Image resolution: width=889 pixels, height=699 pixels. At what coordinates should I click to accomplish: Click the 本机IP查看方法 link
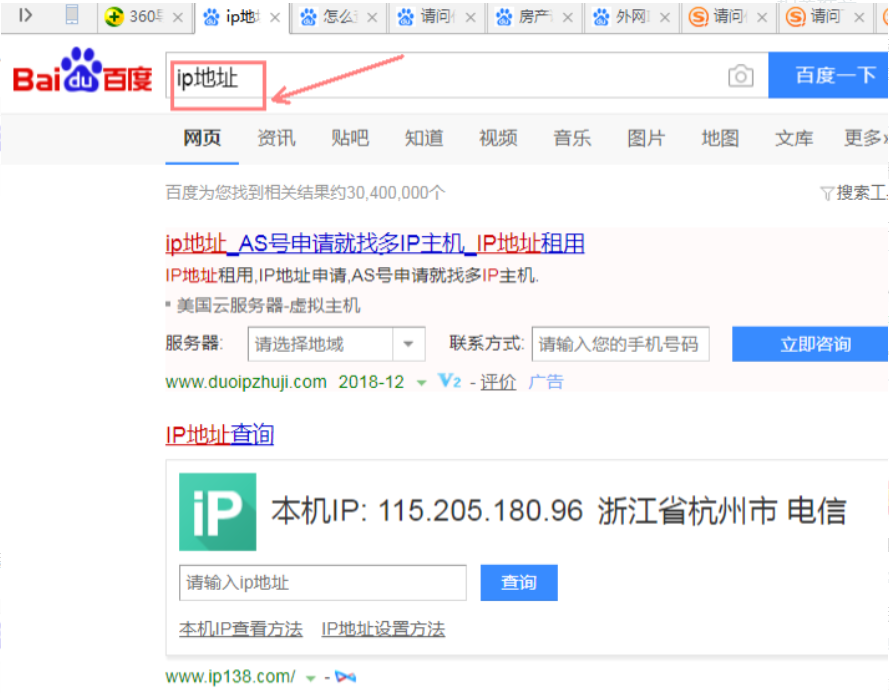(240, 629)
